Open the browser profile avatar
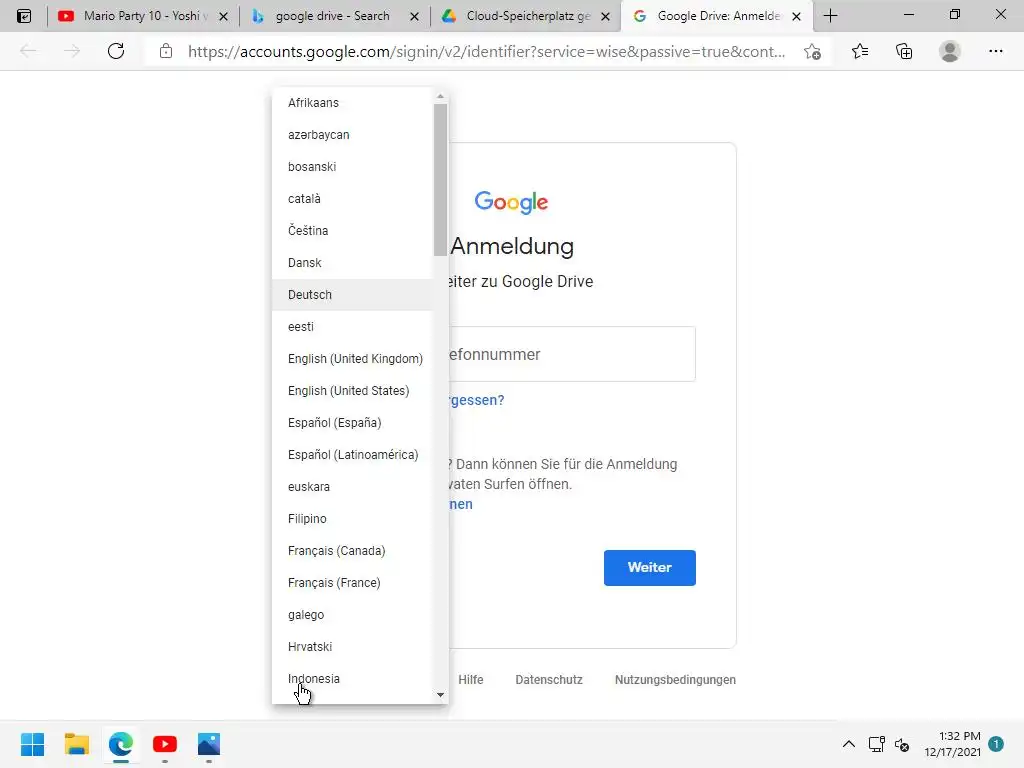Viewport: 1024px width, 768px height. pyautogui.click(x=950, y=52)
